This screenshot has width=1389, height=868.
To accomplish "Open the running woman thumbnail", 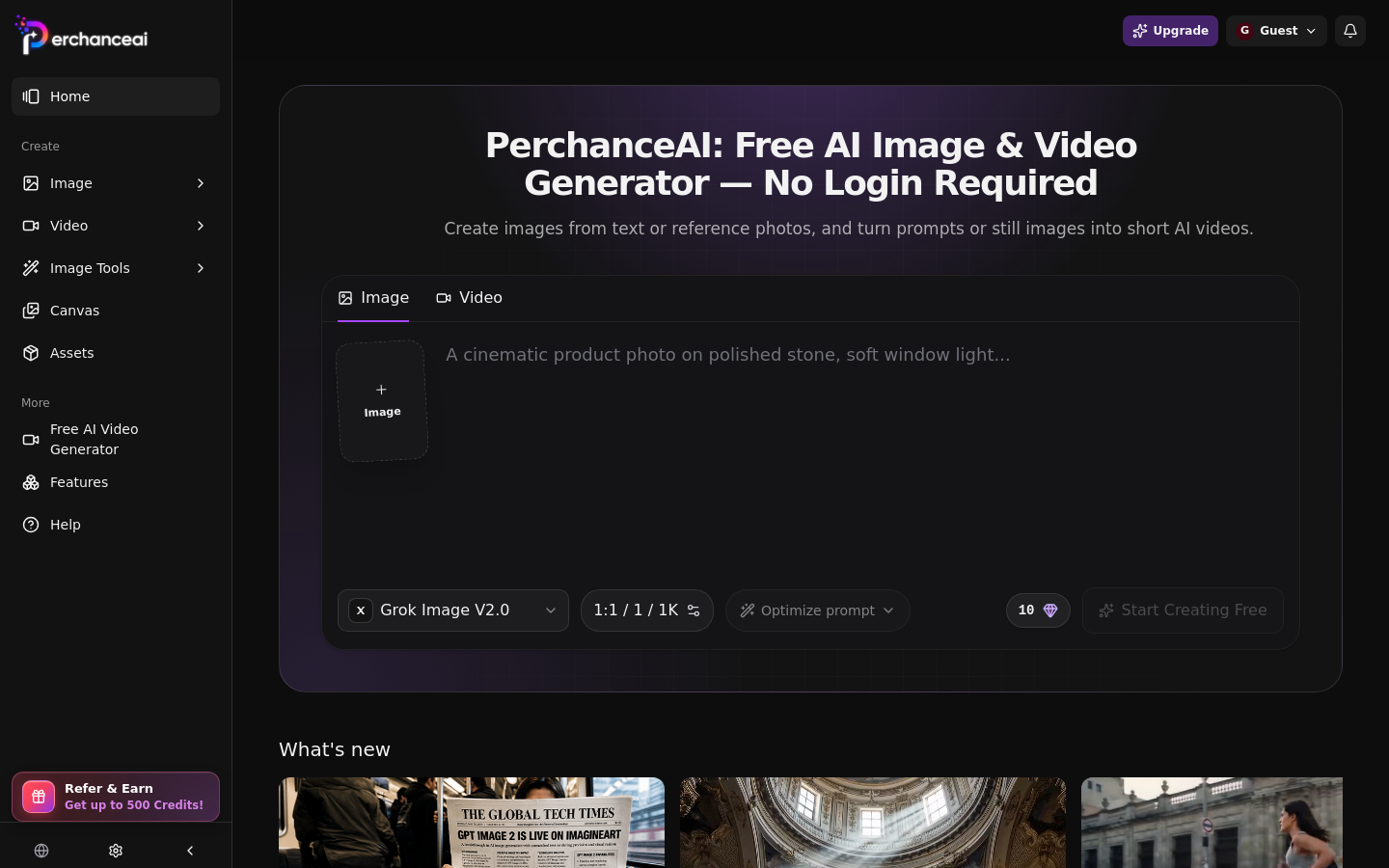I will pos(1212,823).
